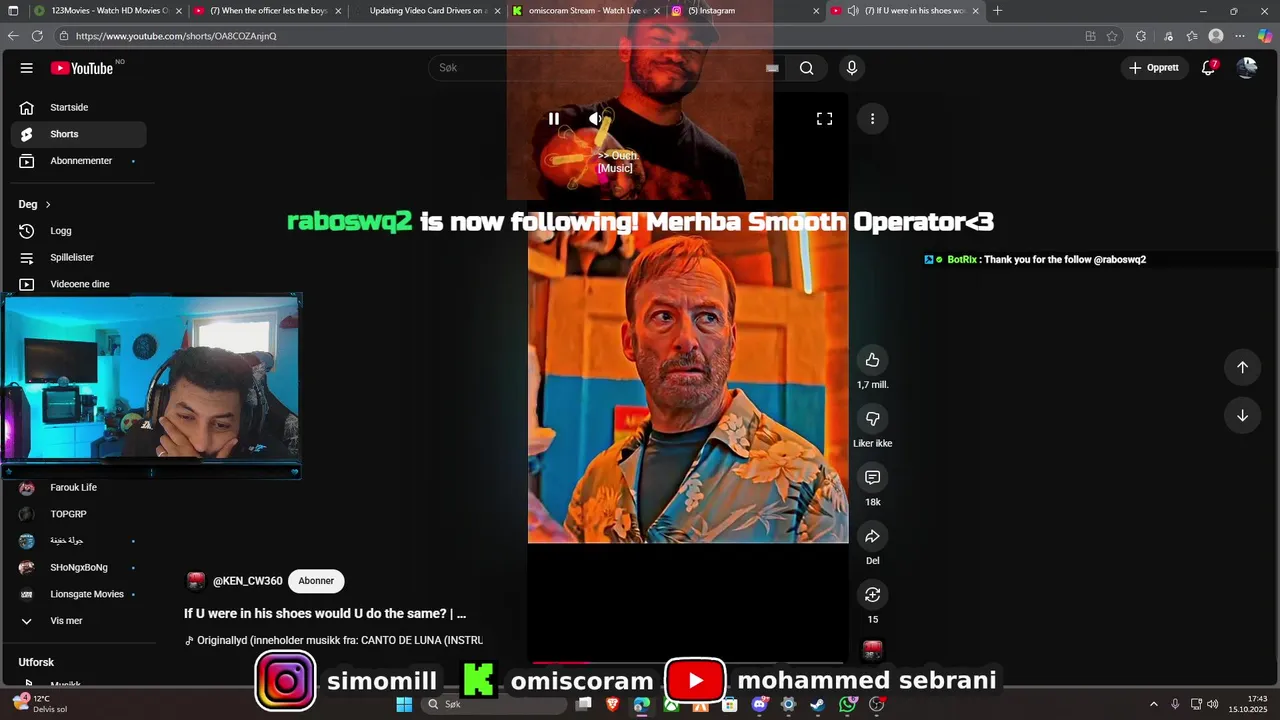The image size is (1280, 720).
Task: Enter fullscreen on the Short
Action: point(824,119)
